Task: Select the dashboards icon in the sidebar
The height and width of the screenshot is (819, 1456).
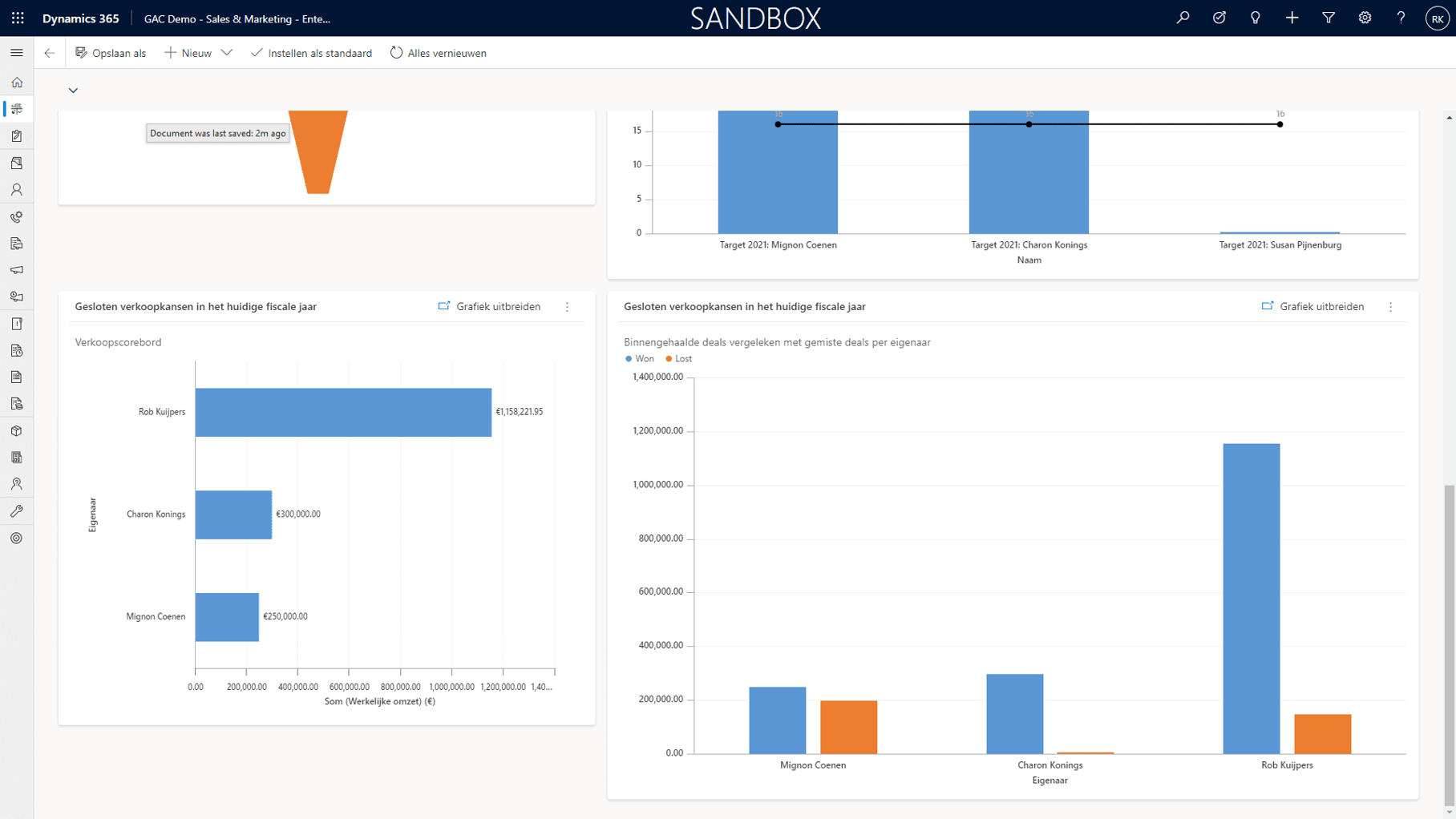Action: pos(17,109)
